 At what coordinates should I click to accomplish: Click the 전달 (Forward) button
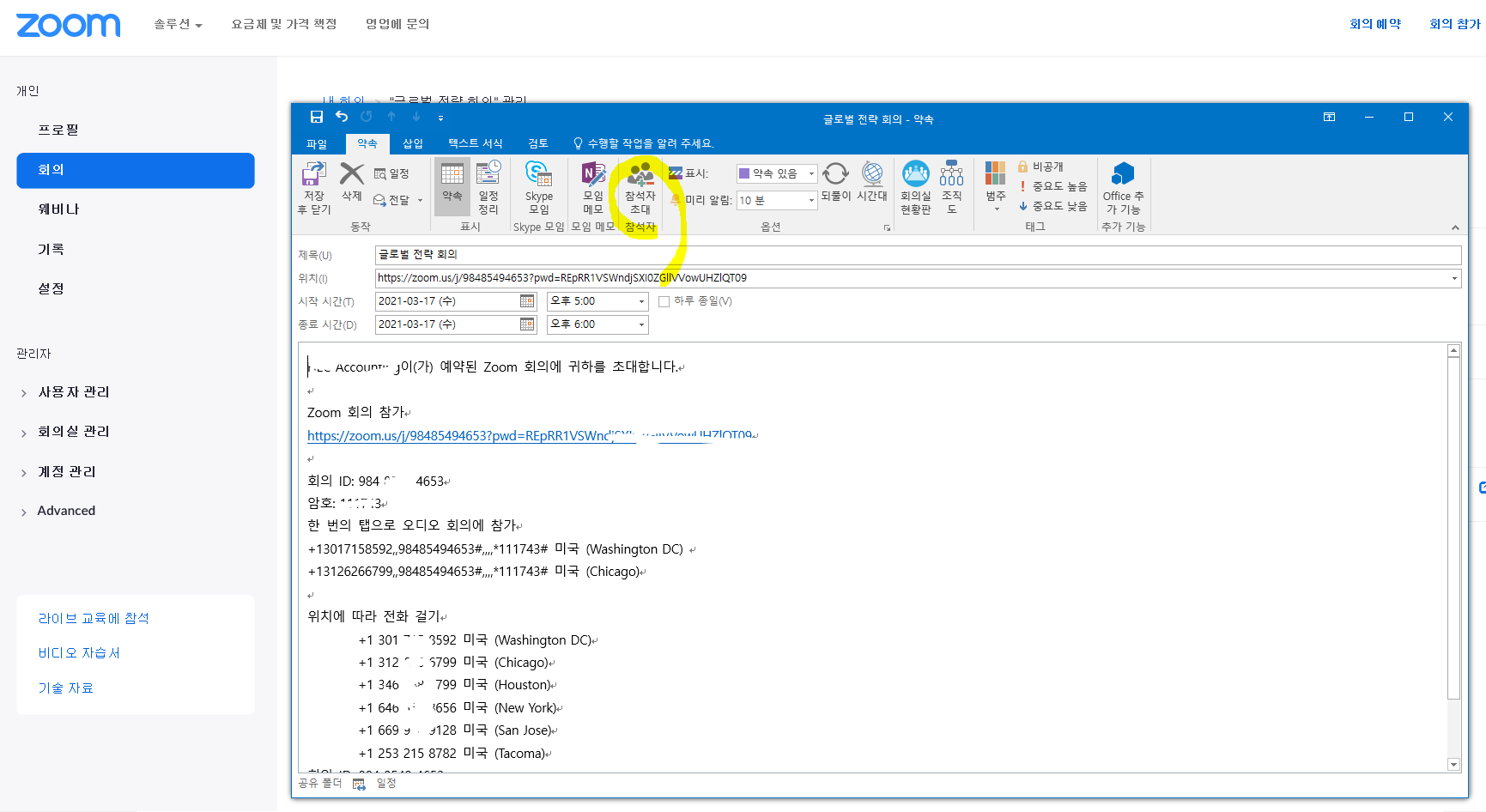392,200
